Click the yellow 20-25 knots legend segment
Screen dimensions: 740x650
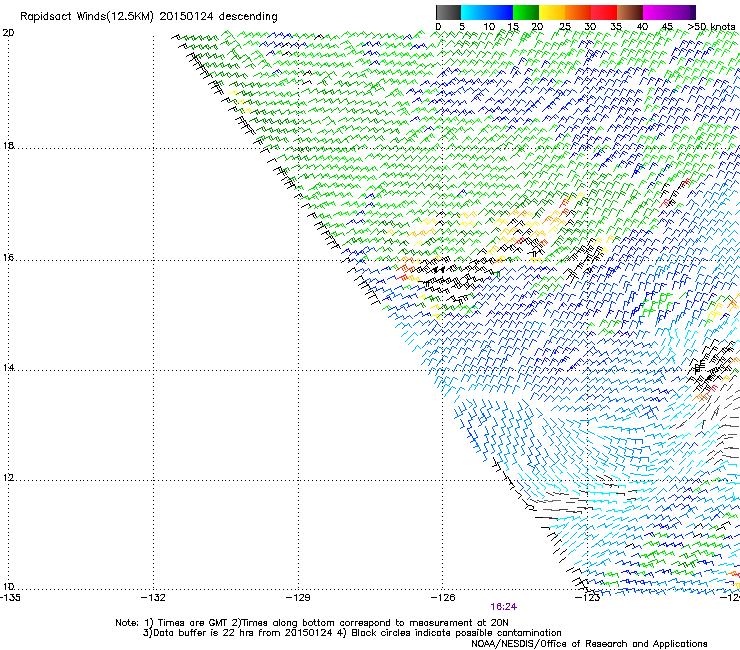point(552,12)
